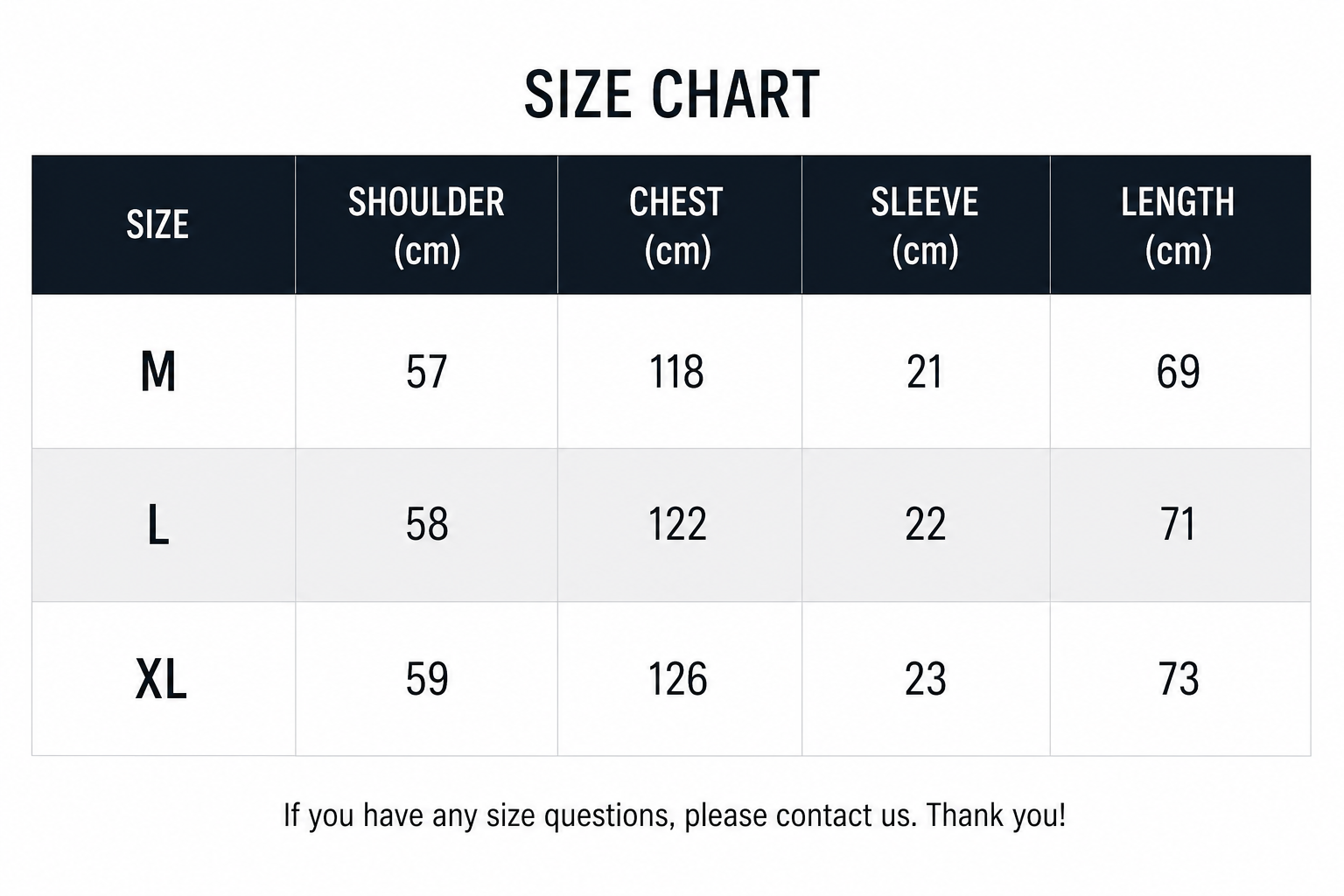Screen dimensions: 1344x896
Task: Select the LENGTH (cm) column header
Action: (1178, 226)
